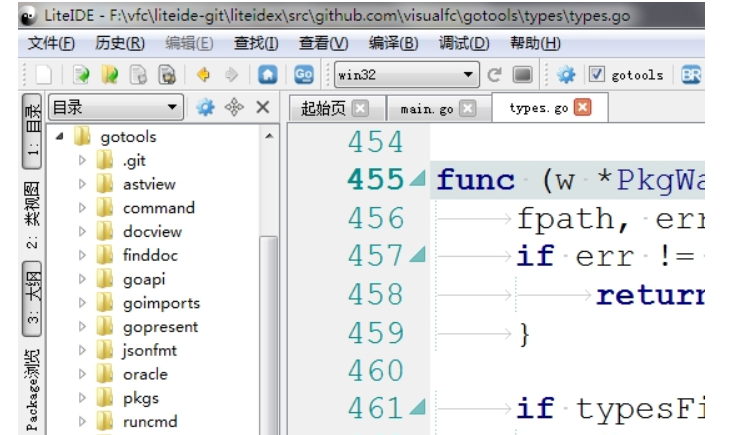740x435 pixels.
Task: Expand the astview folder
Action: pyautogui.click(x=82, y=184)
